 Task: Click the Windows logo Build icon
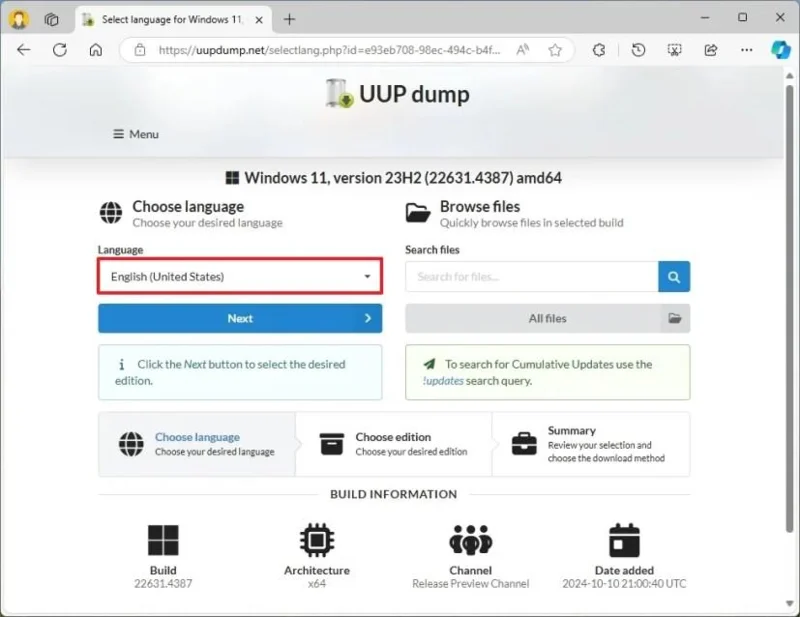(x=163, y=540)
